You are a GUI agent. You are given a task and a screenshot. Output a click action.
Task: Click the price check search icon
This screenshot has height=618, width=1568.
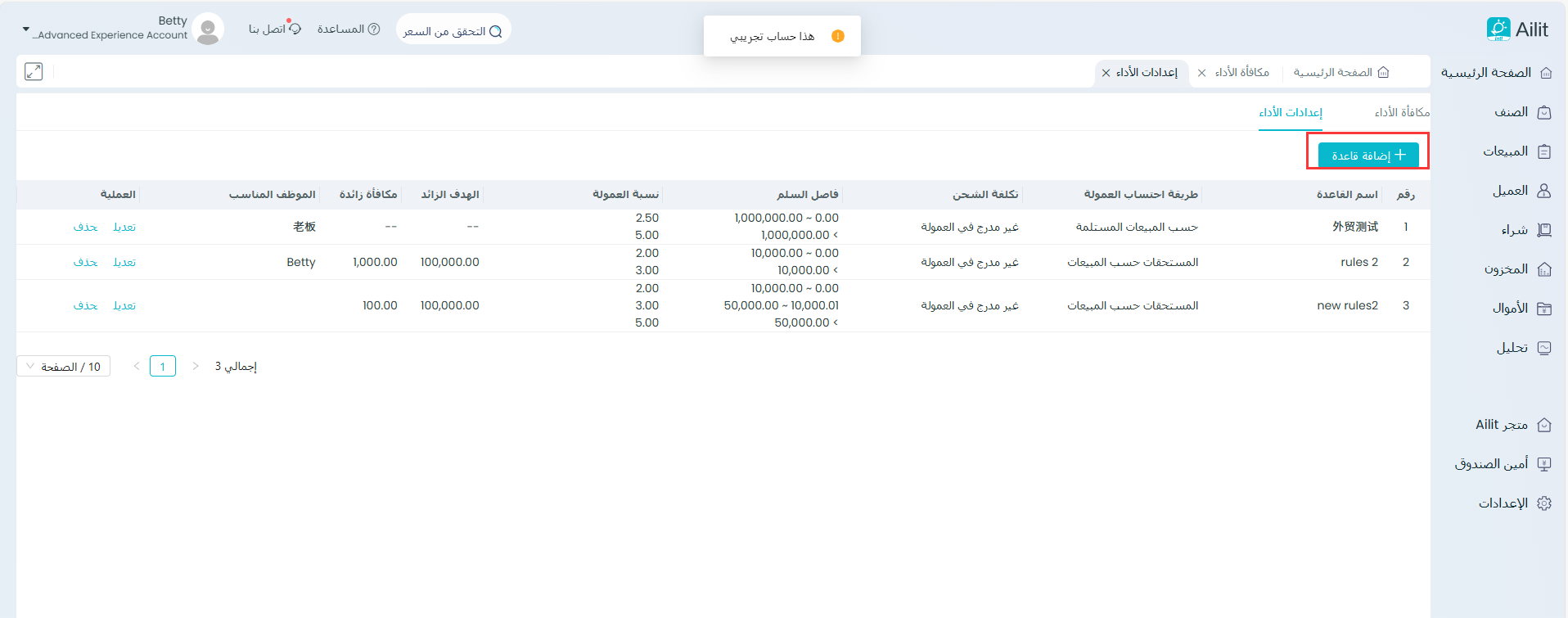click(495, 32)
